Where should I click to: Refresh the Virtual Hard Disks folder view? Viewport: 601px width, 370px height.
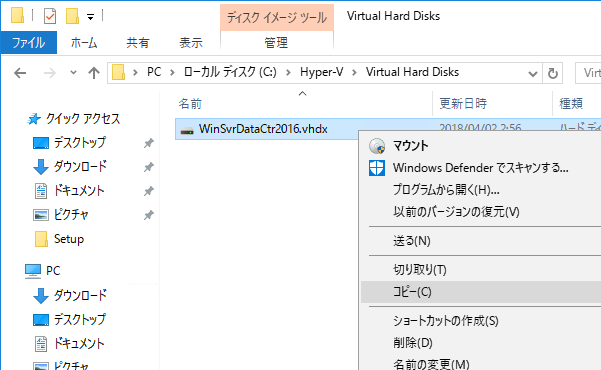[x=553, y=73]
